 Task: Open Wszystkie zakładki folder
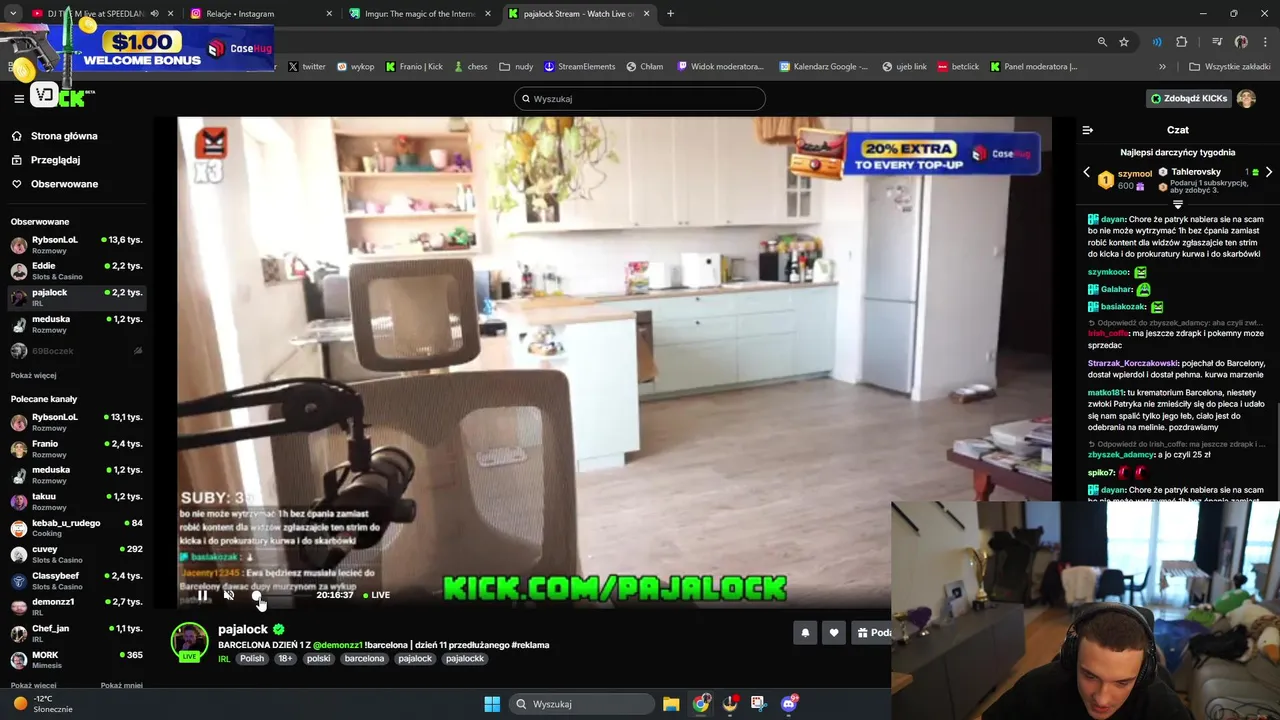click(x=1230, y=67)
